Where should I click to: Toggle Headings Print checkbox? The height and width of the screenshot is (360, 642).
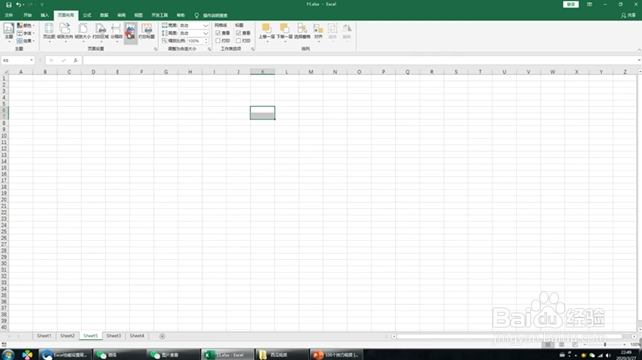click(238, 41)
